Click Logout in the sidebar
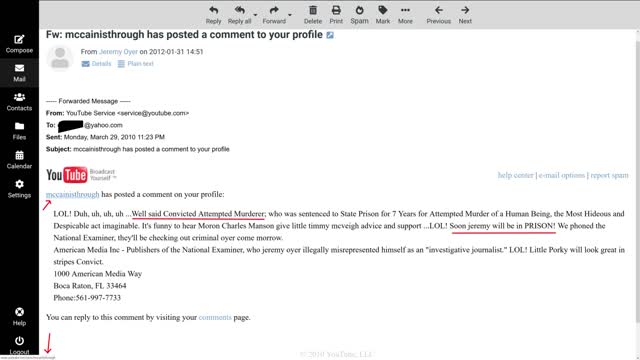The width and height of the screenshot is (640, 360). coord(19,345)
